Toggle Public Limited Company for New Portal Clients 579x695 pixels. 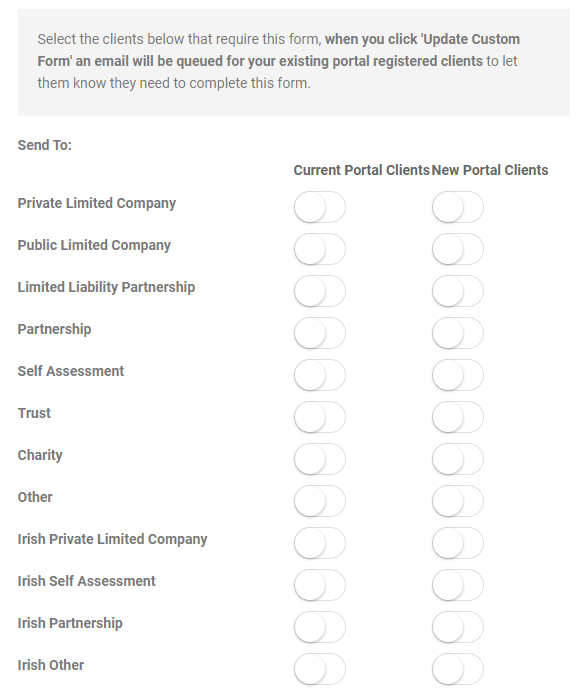[x=458, y=249]
